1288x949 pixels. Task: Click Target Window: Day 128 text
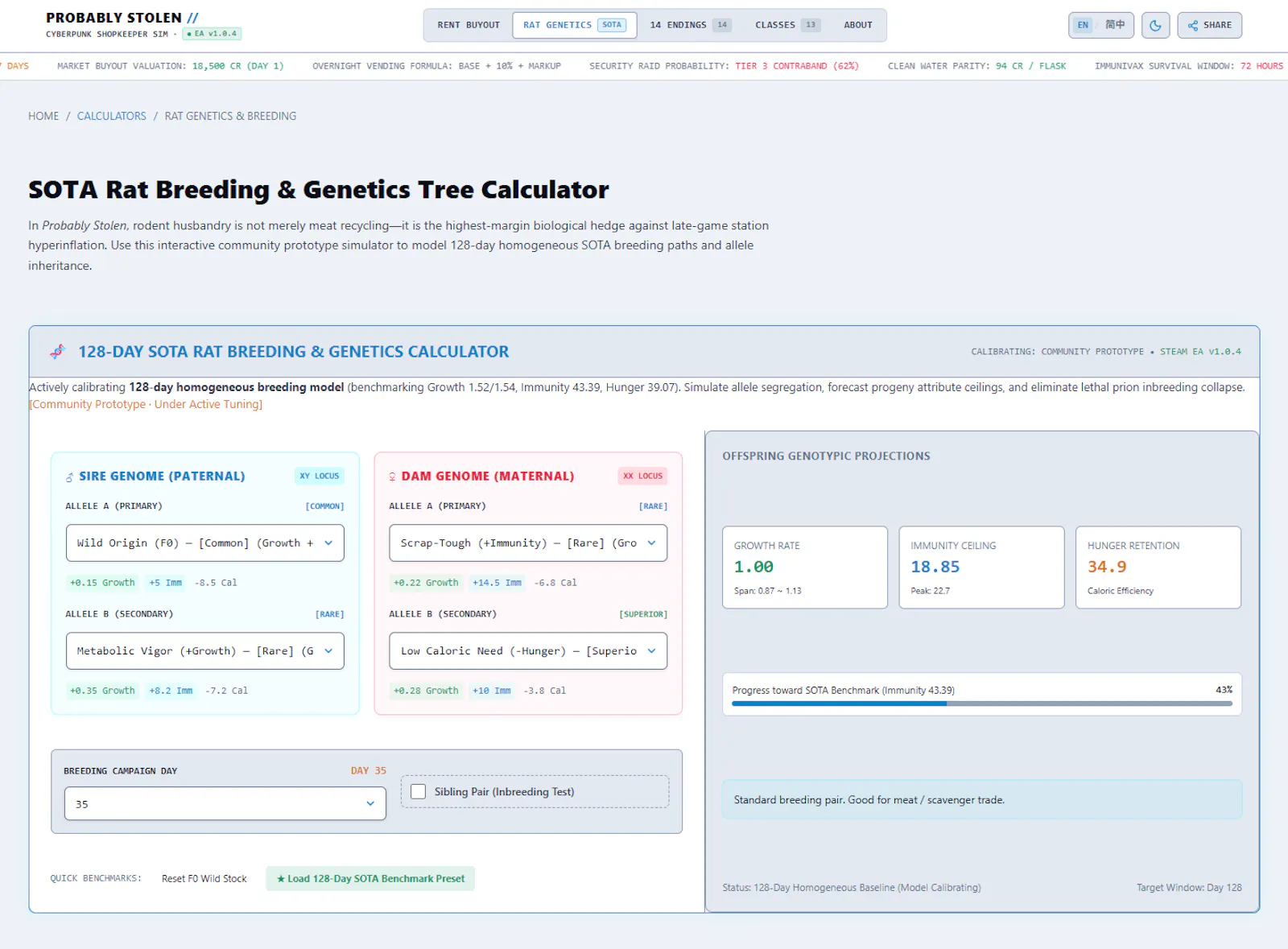point(1189,888)
